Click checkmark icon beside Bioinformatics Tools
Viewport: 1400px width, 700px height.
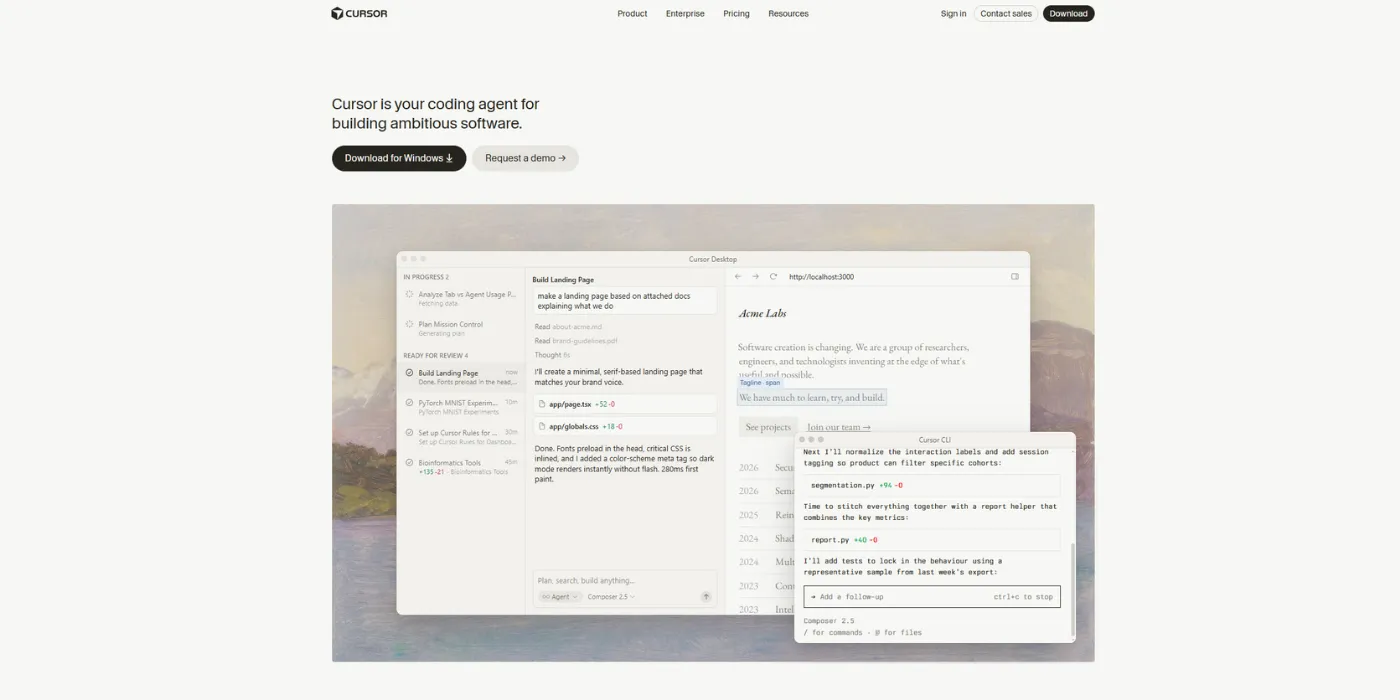pyautogui.click(x=409, y=463)
